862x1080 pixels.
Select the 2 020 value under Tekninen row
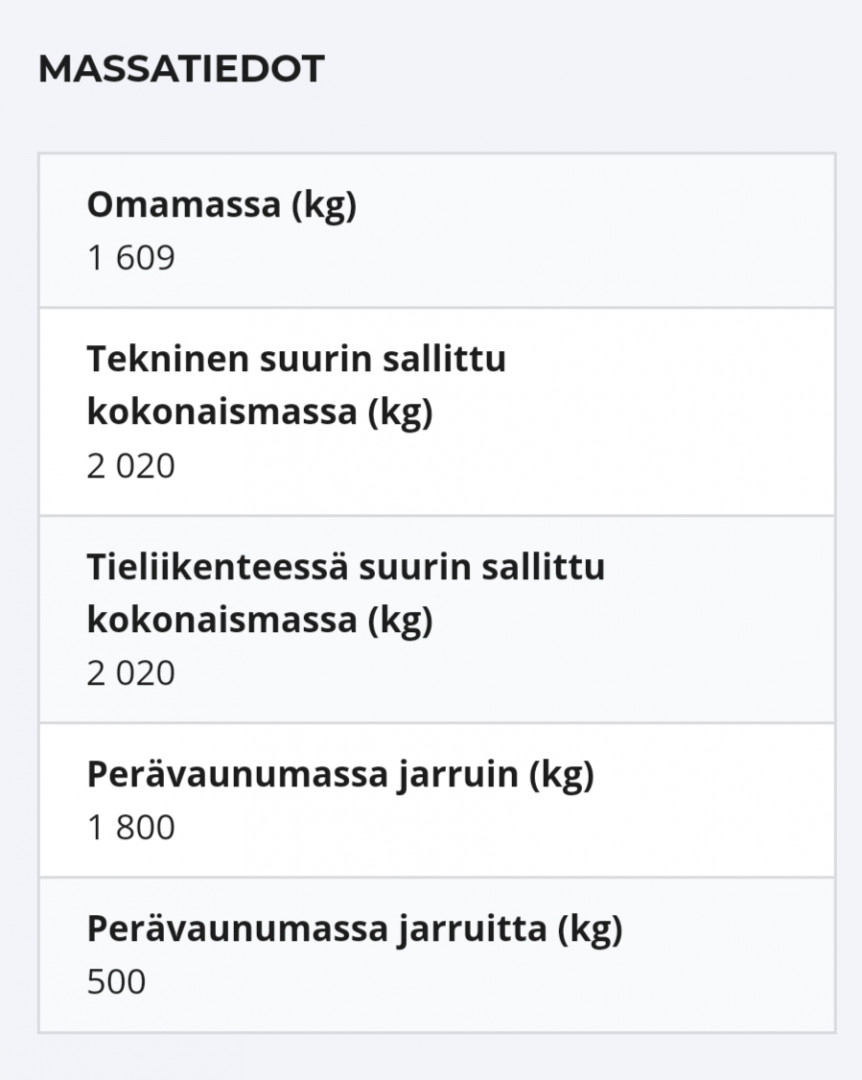[x=131, y=466]
